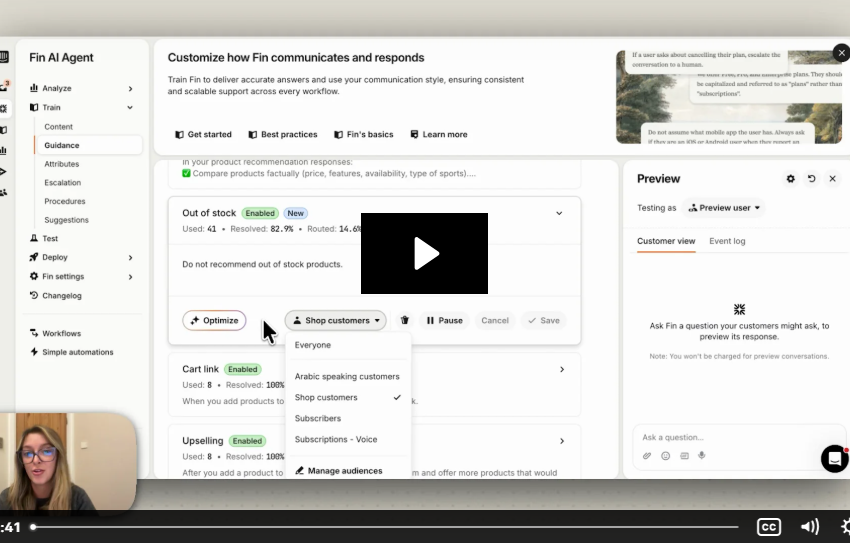Click the banner illustration thumbnail

729,97
